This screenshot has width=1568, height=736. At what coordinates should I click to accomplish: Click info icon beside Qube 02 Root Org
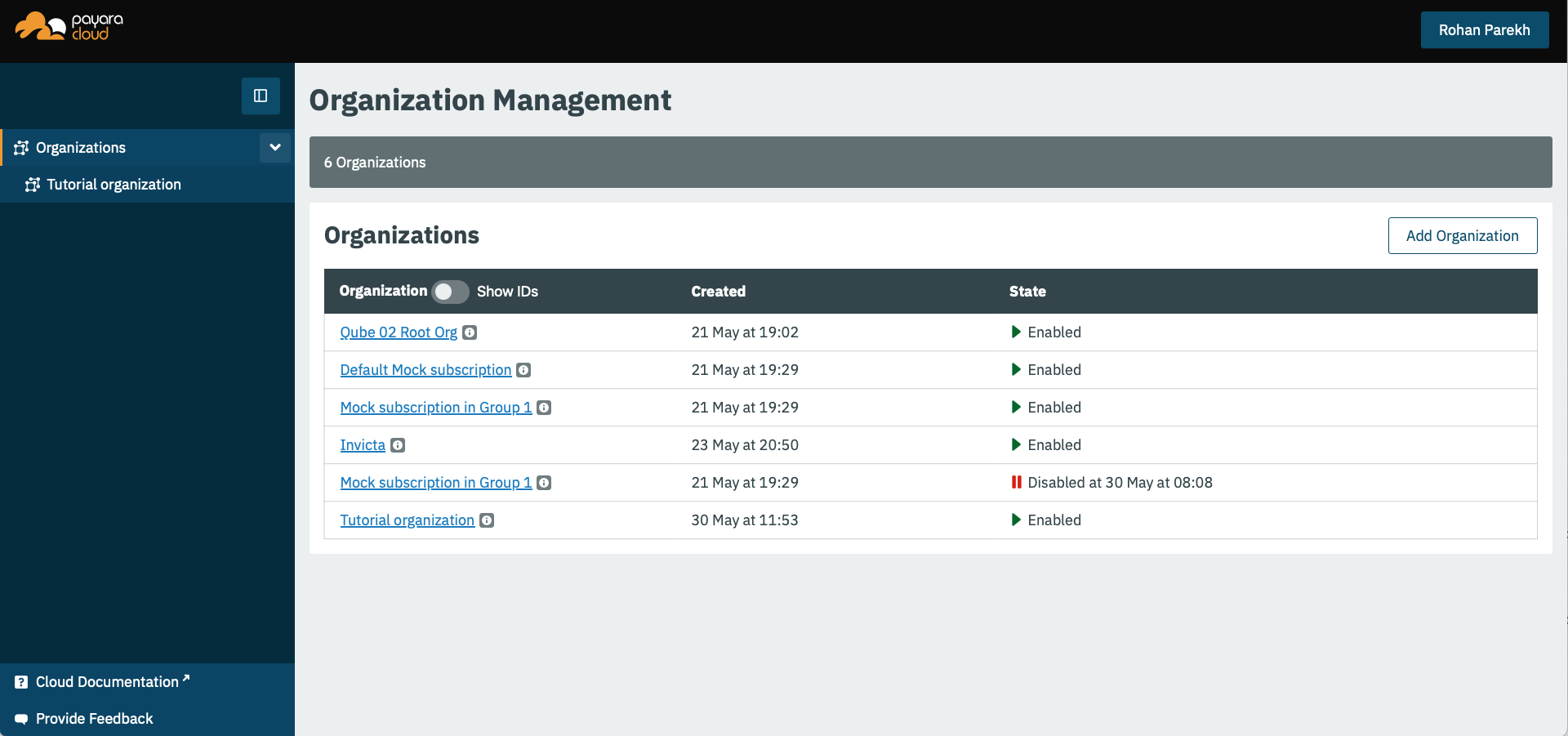[470, 332]
